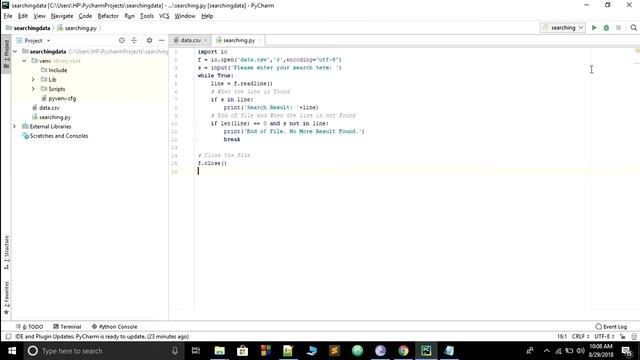Change line separator CRLF setting

click(x=580, y=337)
